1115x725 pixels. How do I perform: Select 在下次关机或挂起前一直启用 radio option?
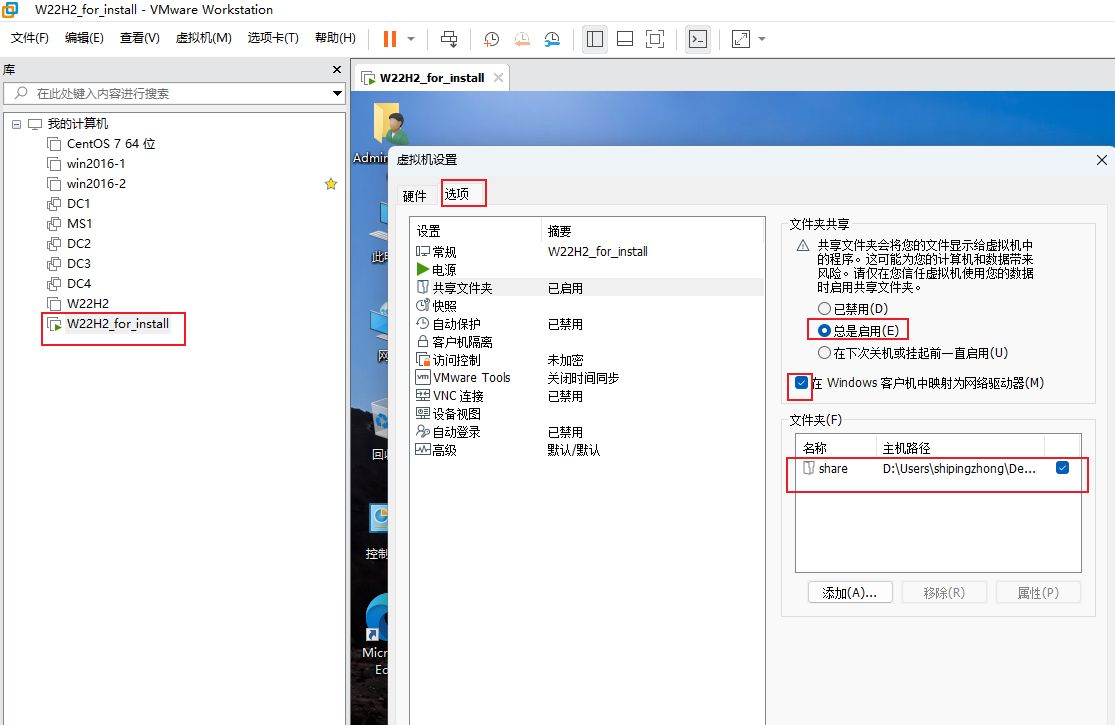coord(825,353)
